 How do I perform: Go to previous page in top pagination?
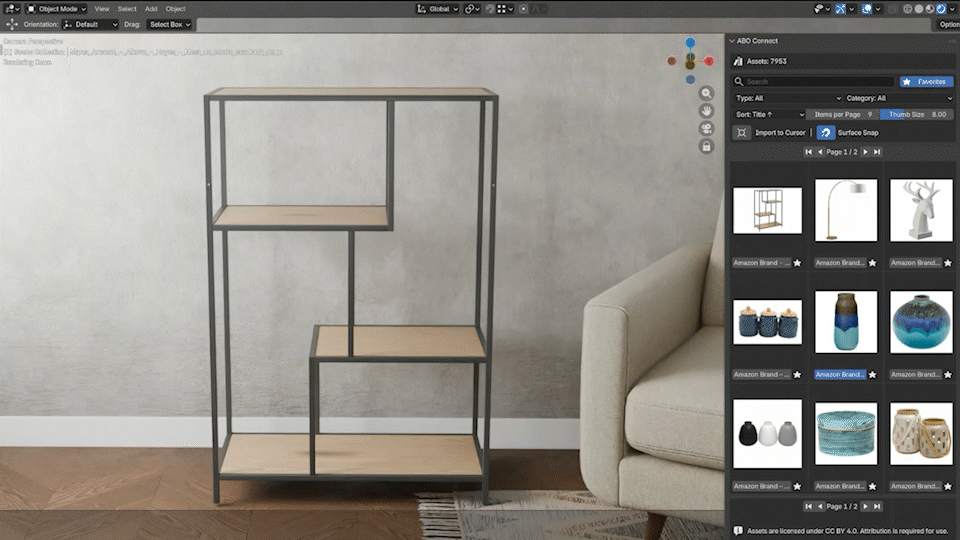820,152
